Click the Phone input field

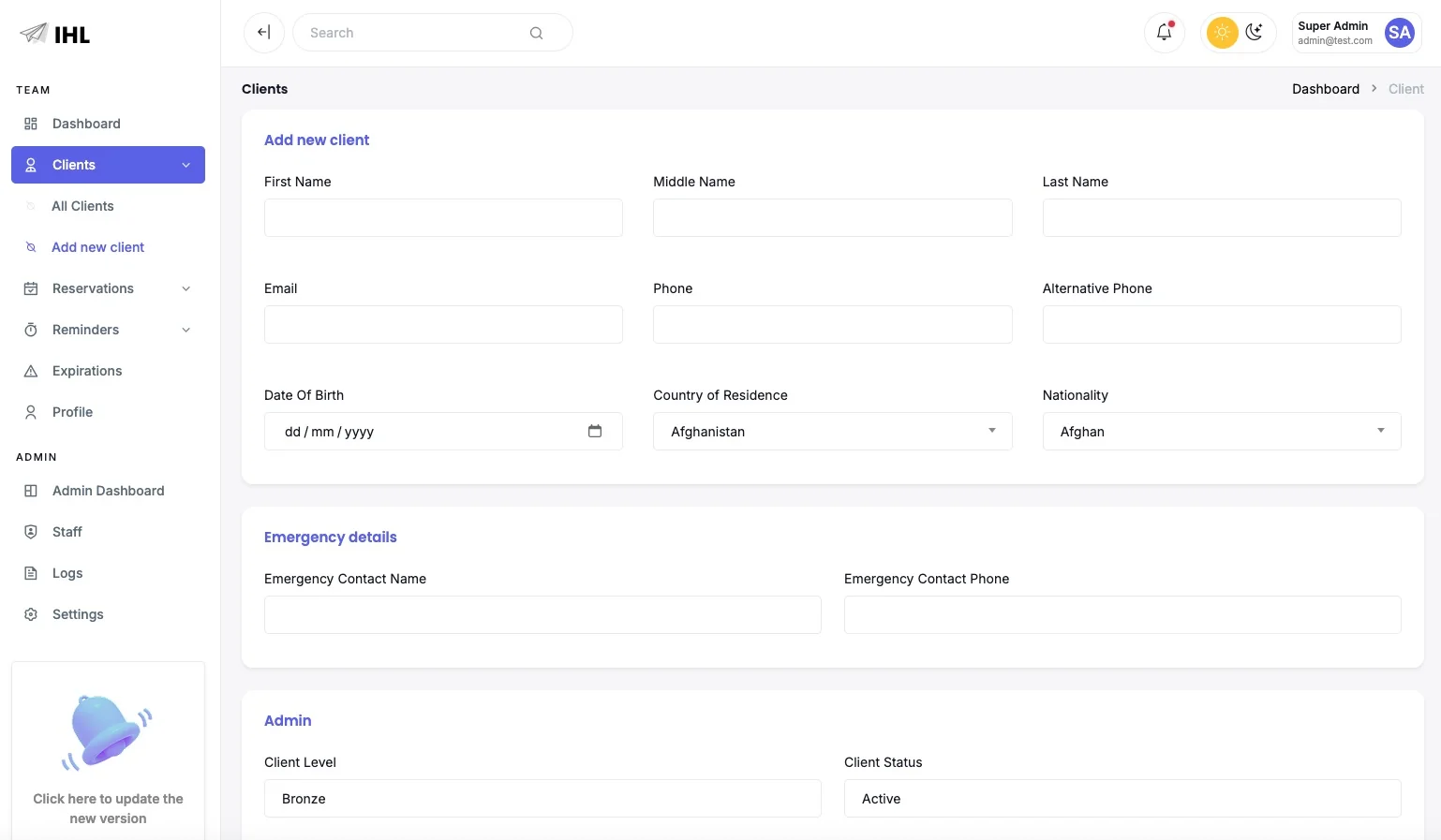(832, 324)
